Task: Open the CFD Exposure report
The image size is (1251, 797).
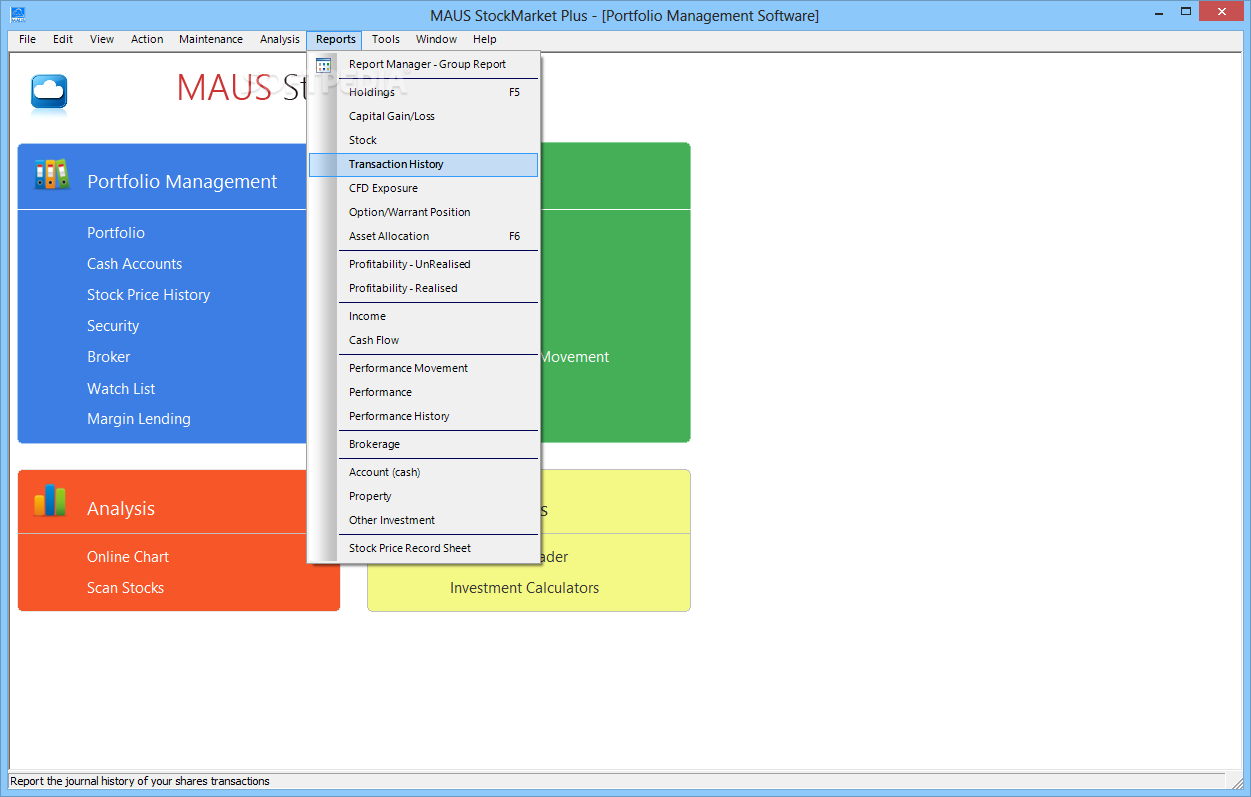Action: tap(423, 188)
